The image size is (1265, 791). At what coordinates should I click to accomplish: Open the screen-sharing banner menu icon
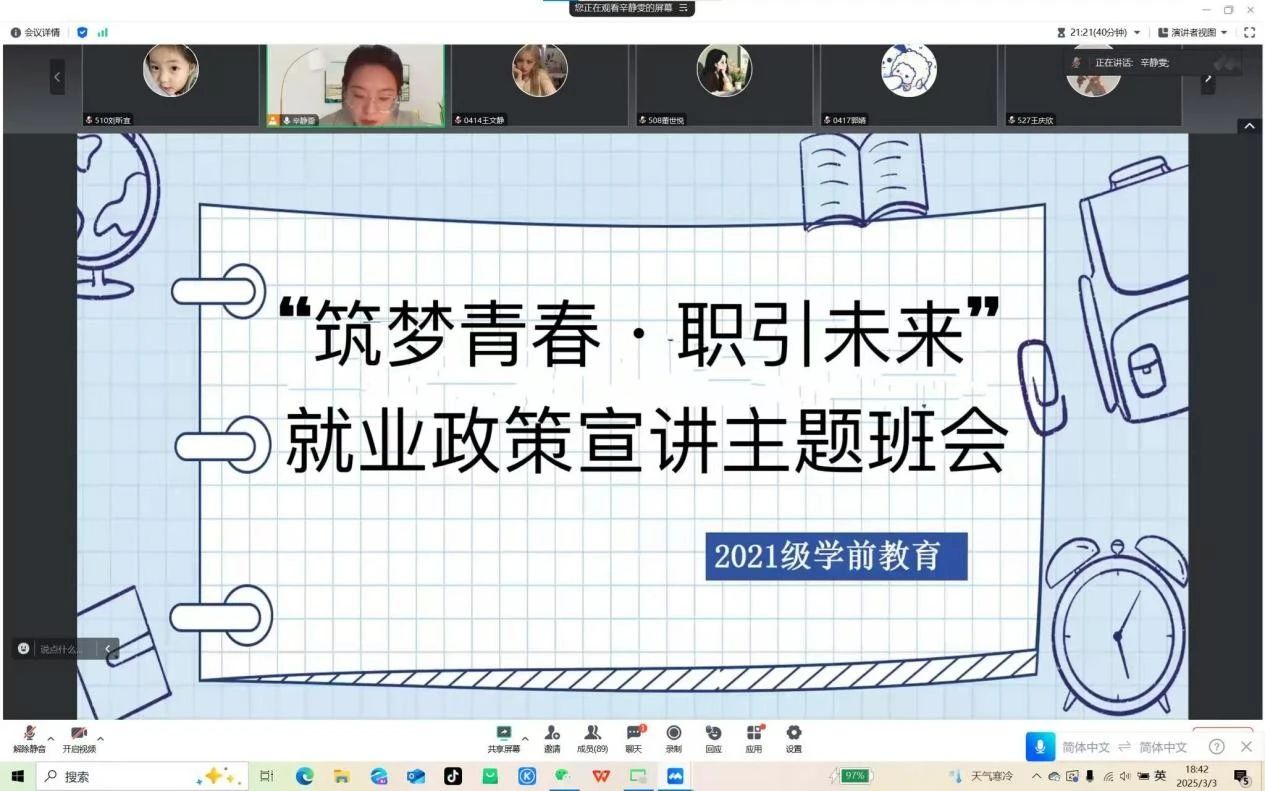(684, 7)
